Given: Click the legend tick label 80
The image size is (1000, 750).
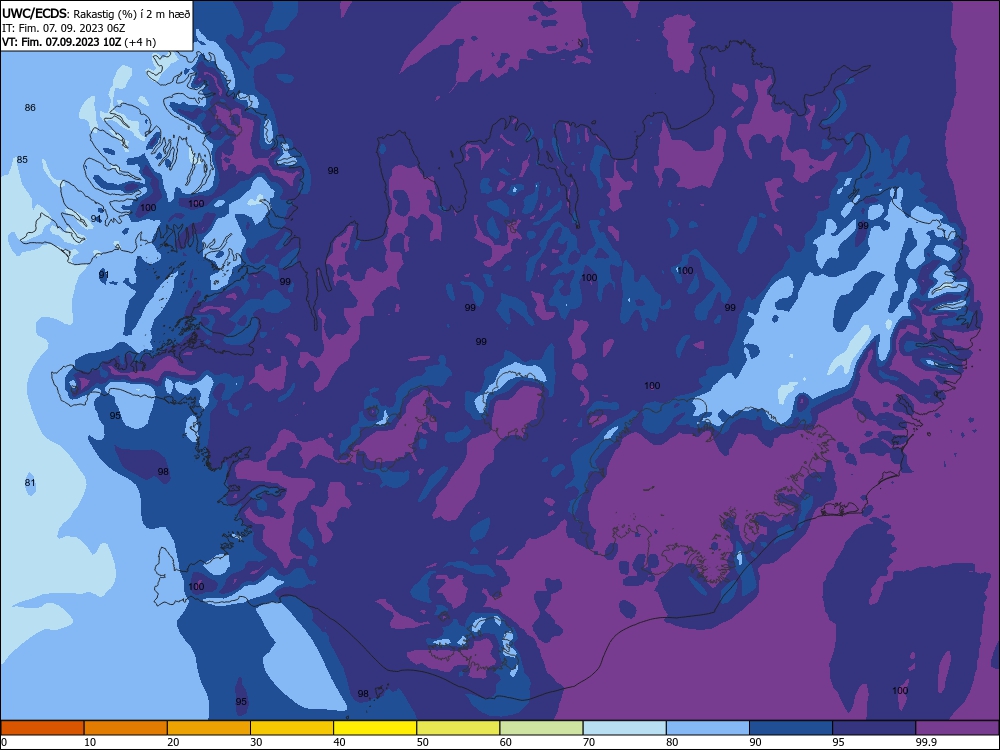Looking at the screenshot, I should [672, 742].
